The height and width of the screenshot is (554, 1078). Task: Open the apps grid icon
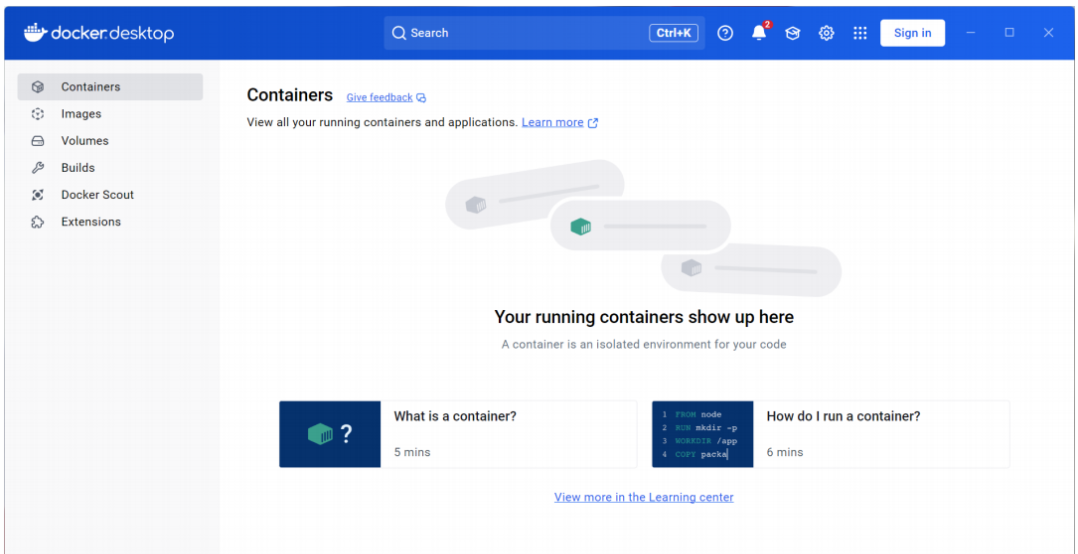(860, 33)
